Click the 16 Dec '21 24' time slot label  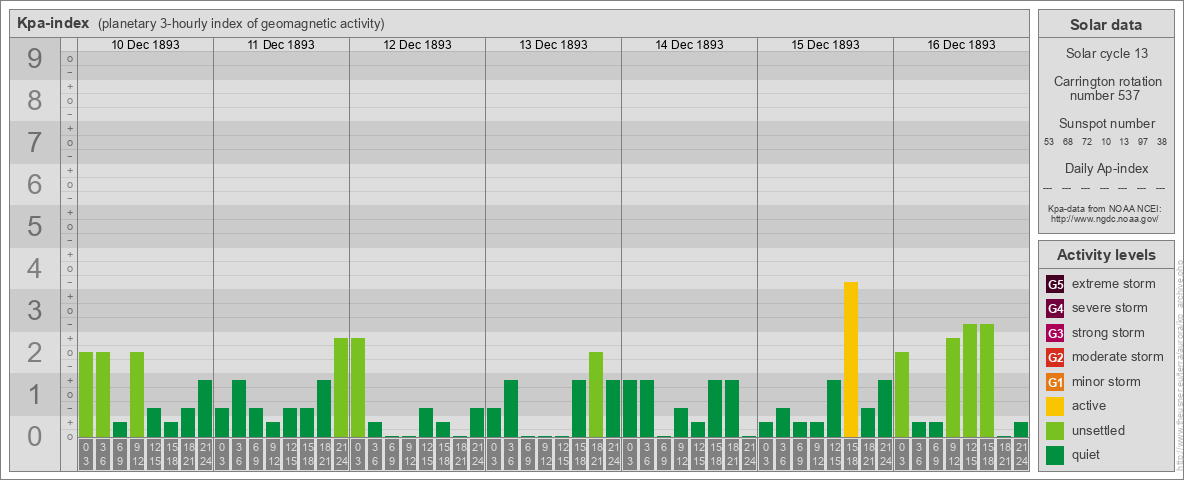[x=1021, y=454]
